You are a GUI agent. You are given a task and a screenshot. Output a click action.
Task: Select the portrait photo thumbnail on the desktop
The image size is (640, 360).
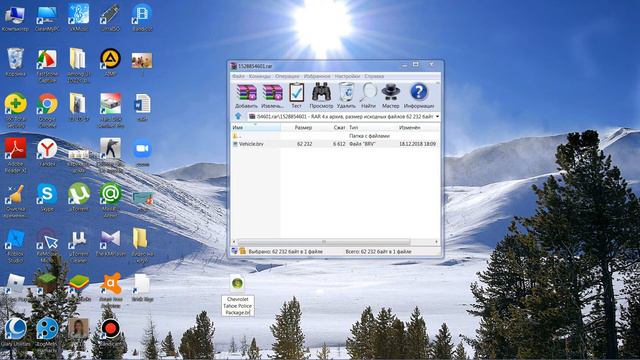[78, 328]
